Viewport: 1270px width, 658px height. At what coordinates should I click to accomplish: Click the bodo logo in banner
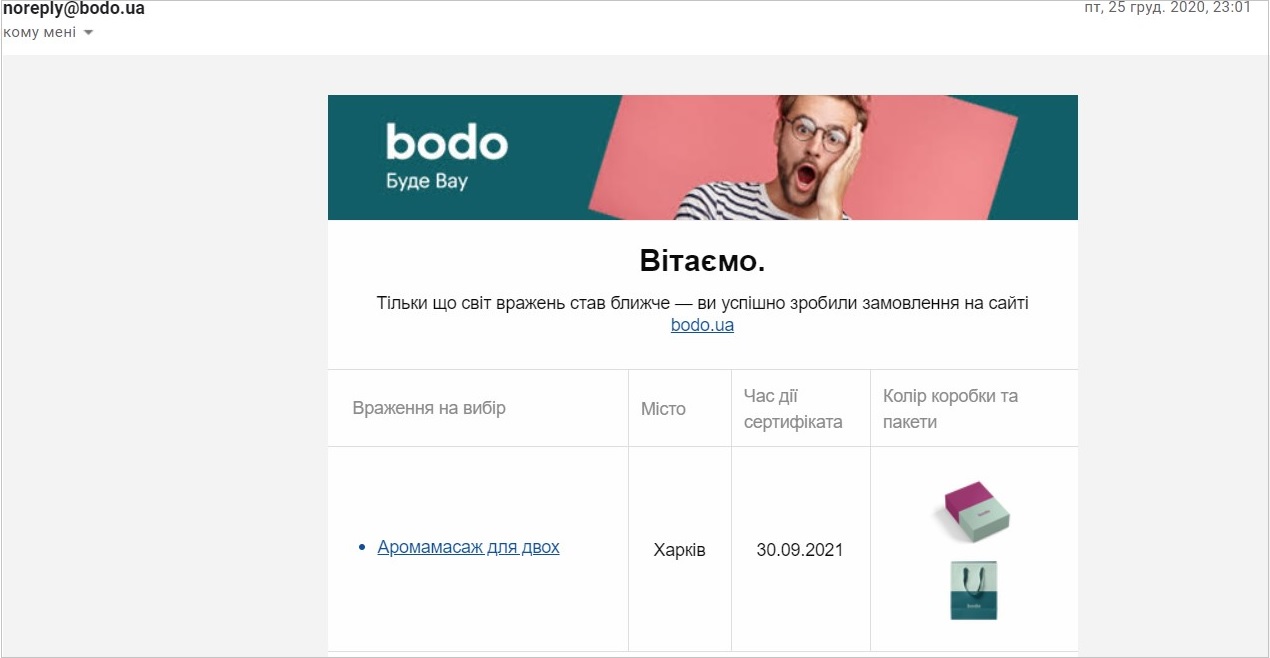click(x=447, y=143)
